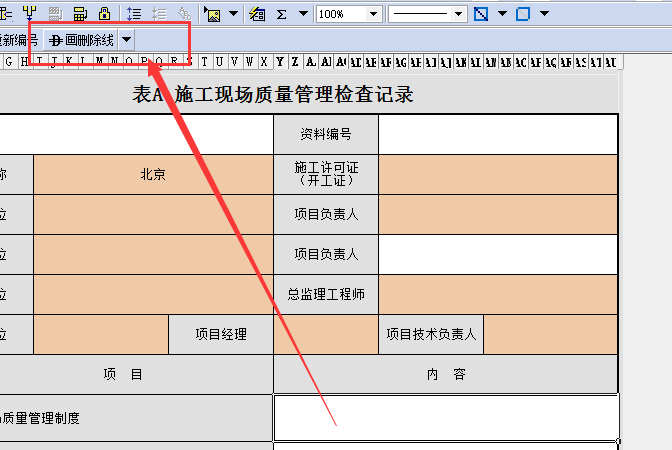Viewport: 672px width, 450px height.
Task: Click the diagonal line border icon
Action: [481, 14]
